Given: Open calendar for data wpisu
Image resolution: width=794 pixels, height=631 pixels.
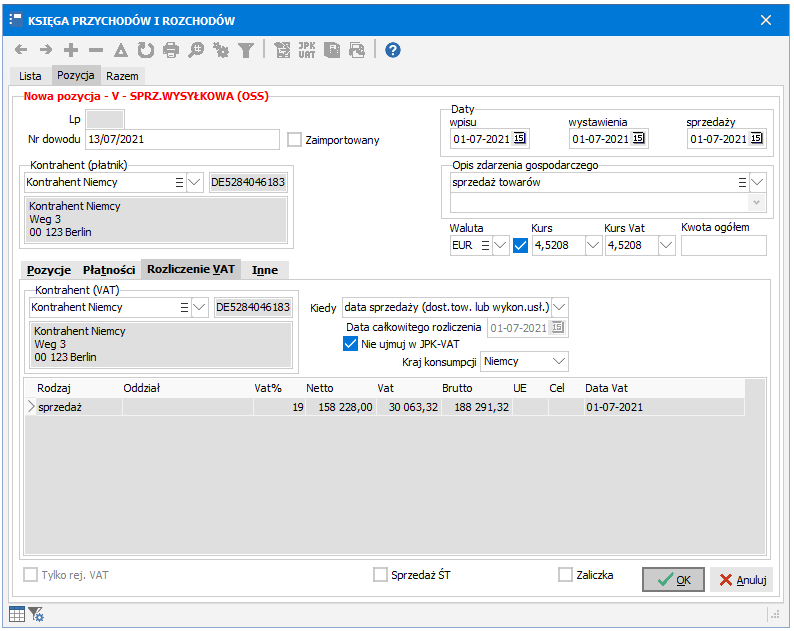Looking at the screenshot, I should 520,138.
